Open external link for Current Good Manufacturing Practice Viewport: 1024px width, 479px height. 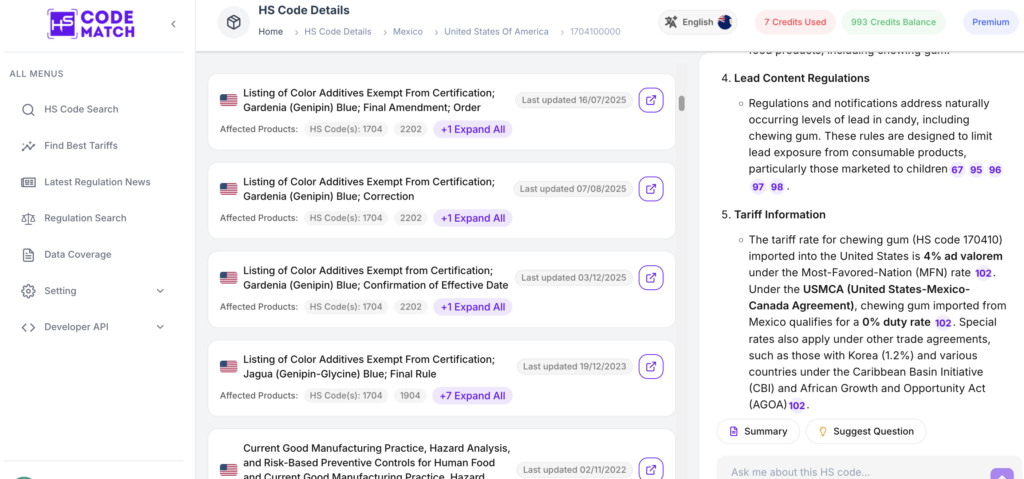651,469
